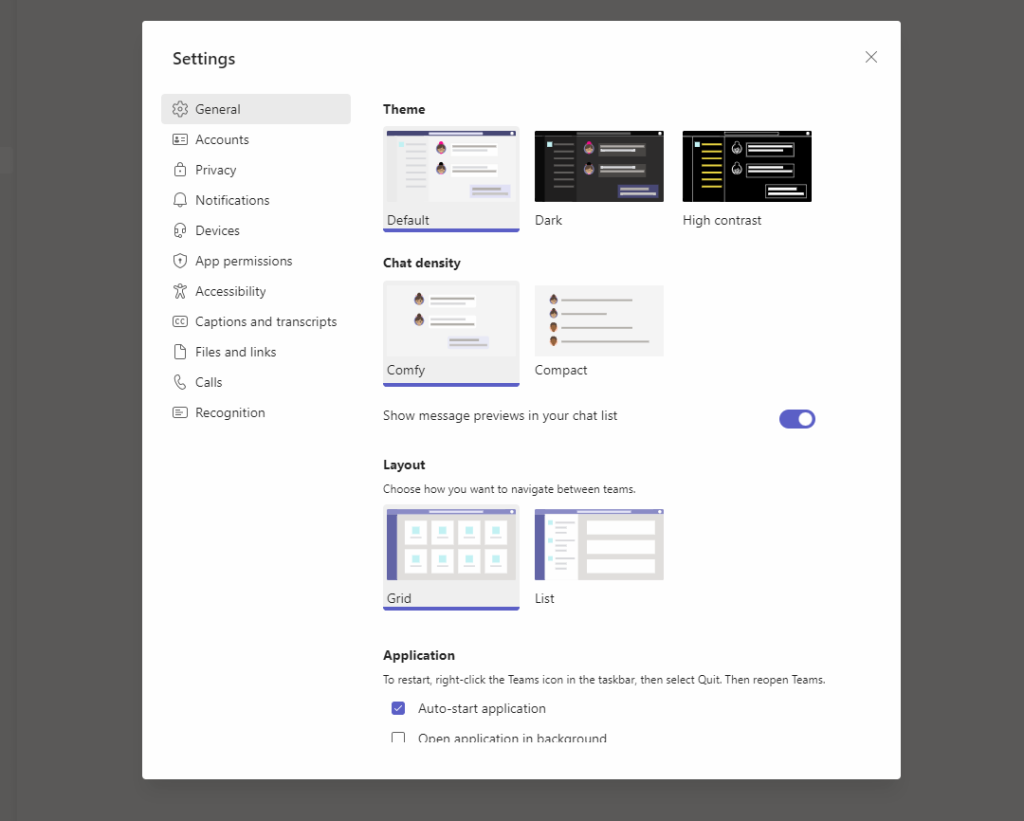Open Devices settings
Image resolution: width=1024 pixels, height=821 pixels.
(256, 231)
